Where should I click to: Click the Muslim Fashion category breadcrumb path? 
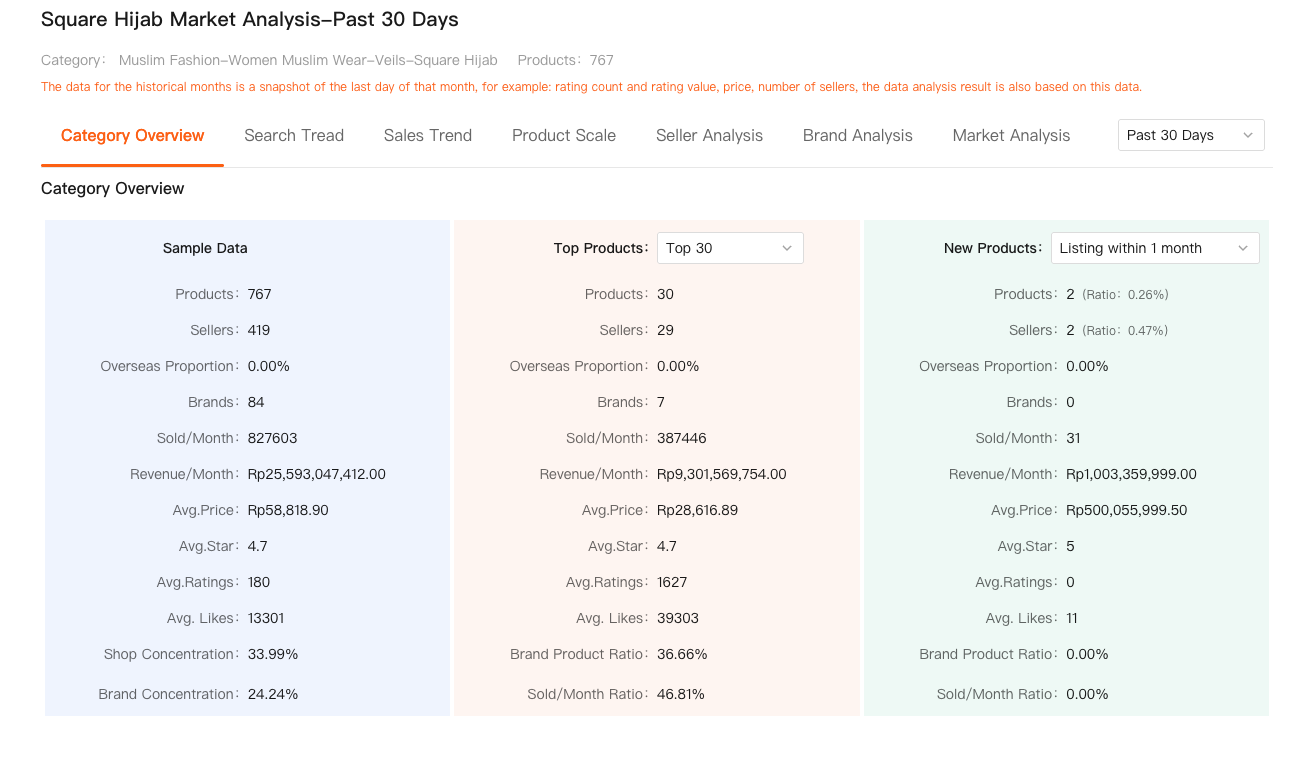click(307, 60)
